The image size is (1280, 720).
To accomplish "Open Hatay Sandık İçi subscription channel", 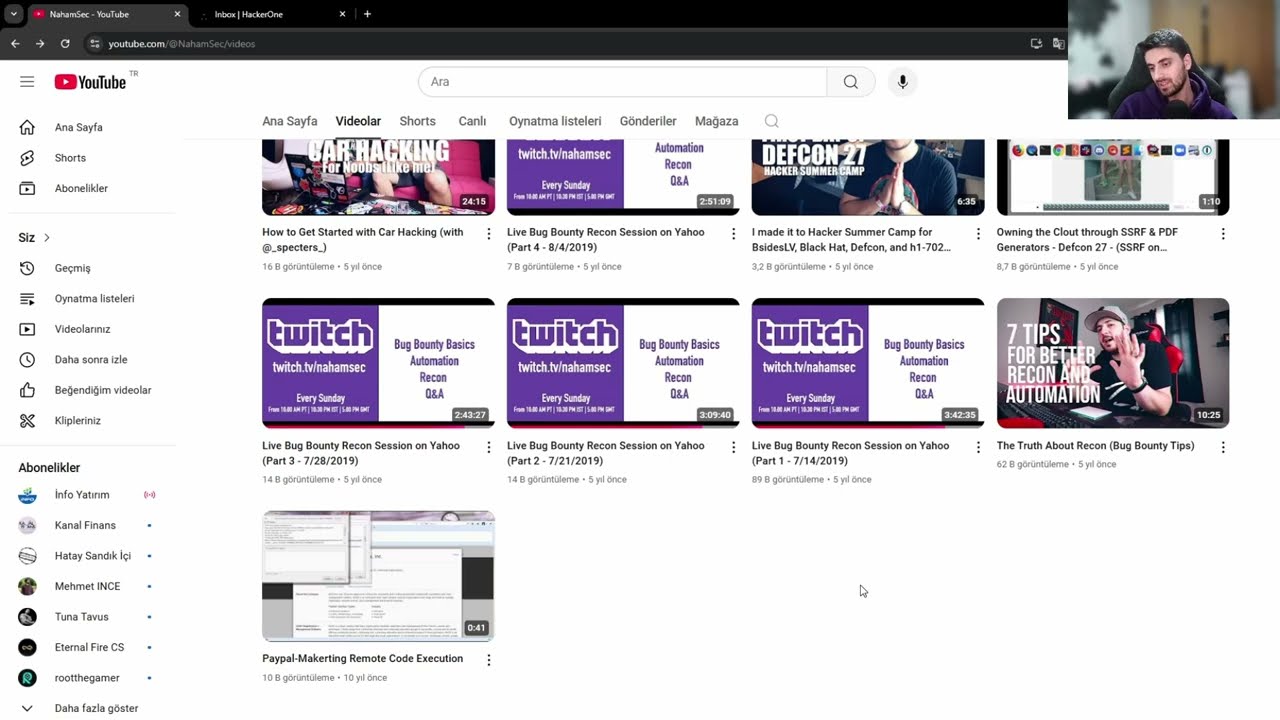I will coord(92,556).
